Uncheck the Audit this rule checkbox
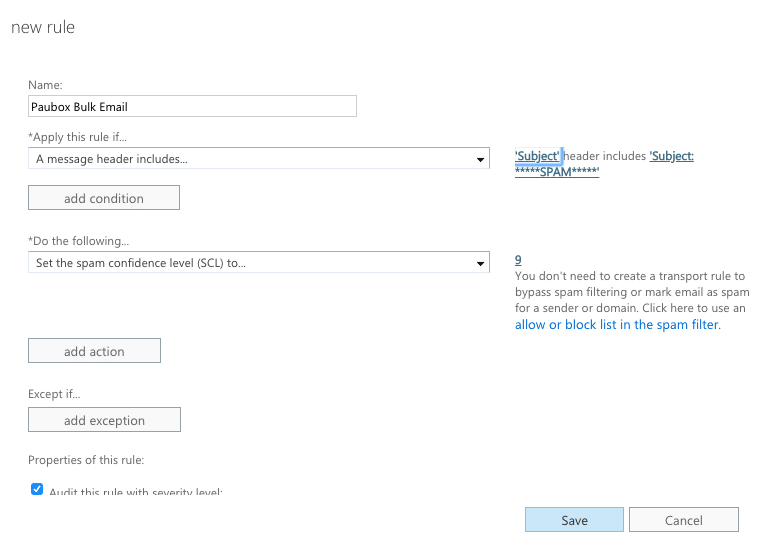The height and width of the screenshot is (552, 759). coord(37,489)
